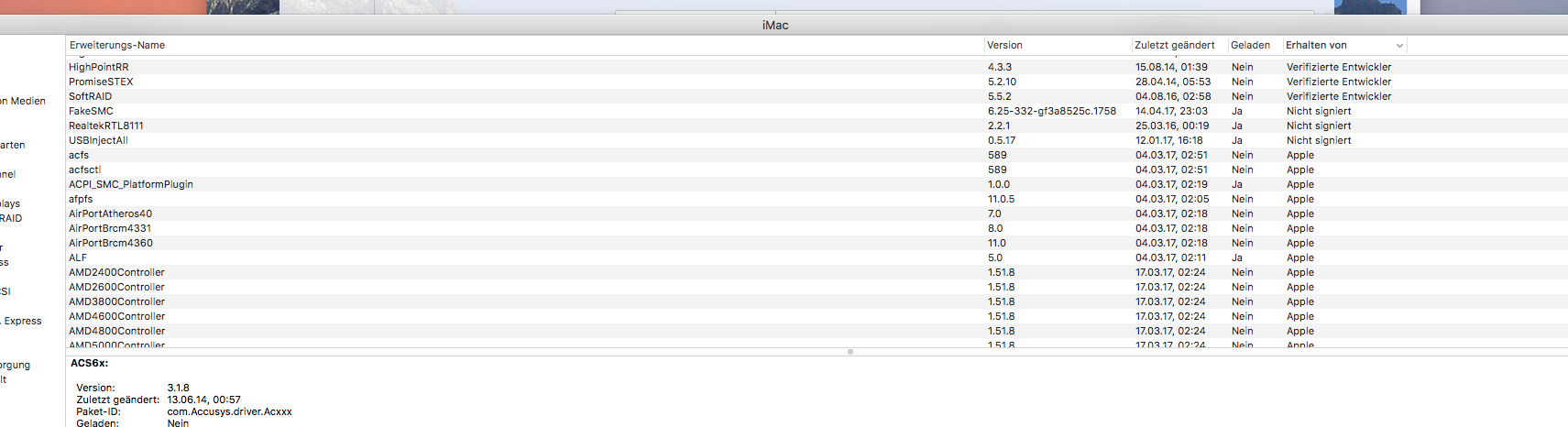
Task: Click version 4.3.3 of HighPointRR
Action: [x=1000, y=67]
